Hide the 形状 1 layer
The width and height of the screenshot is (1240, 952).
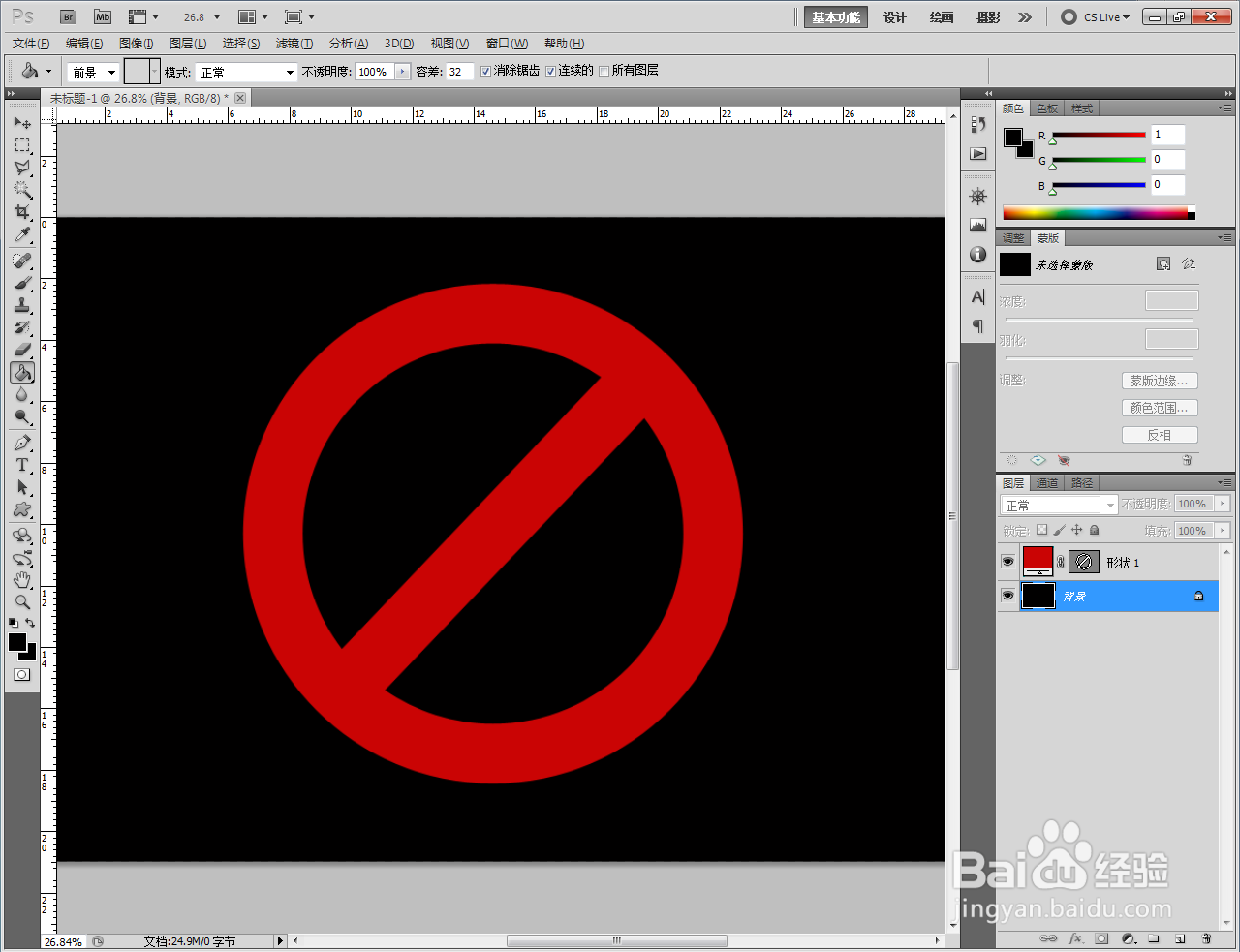[x=1008, y=562]
